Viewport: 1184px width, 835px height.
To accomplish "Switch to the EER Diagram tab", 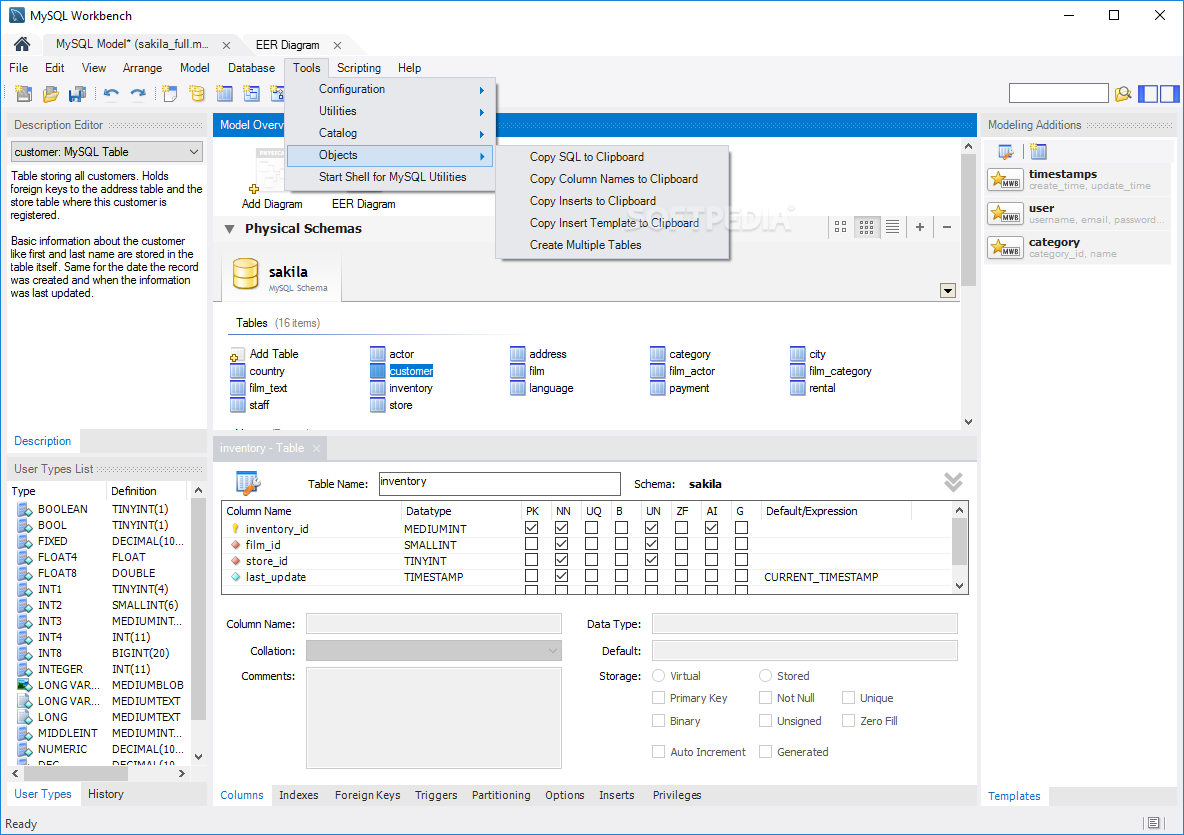I will [x=288, y=45].
